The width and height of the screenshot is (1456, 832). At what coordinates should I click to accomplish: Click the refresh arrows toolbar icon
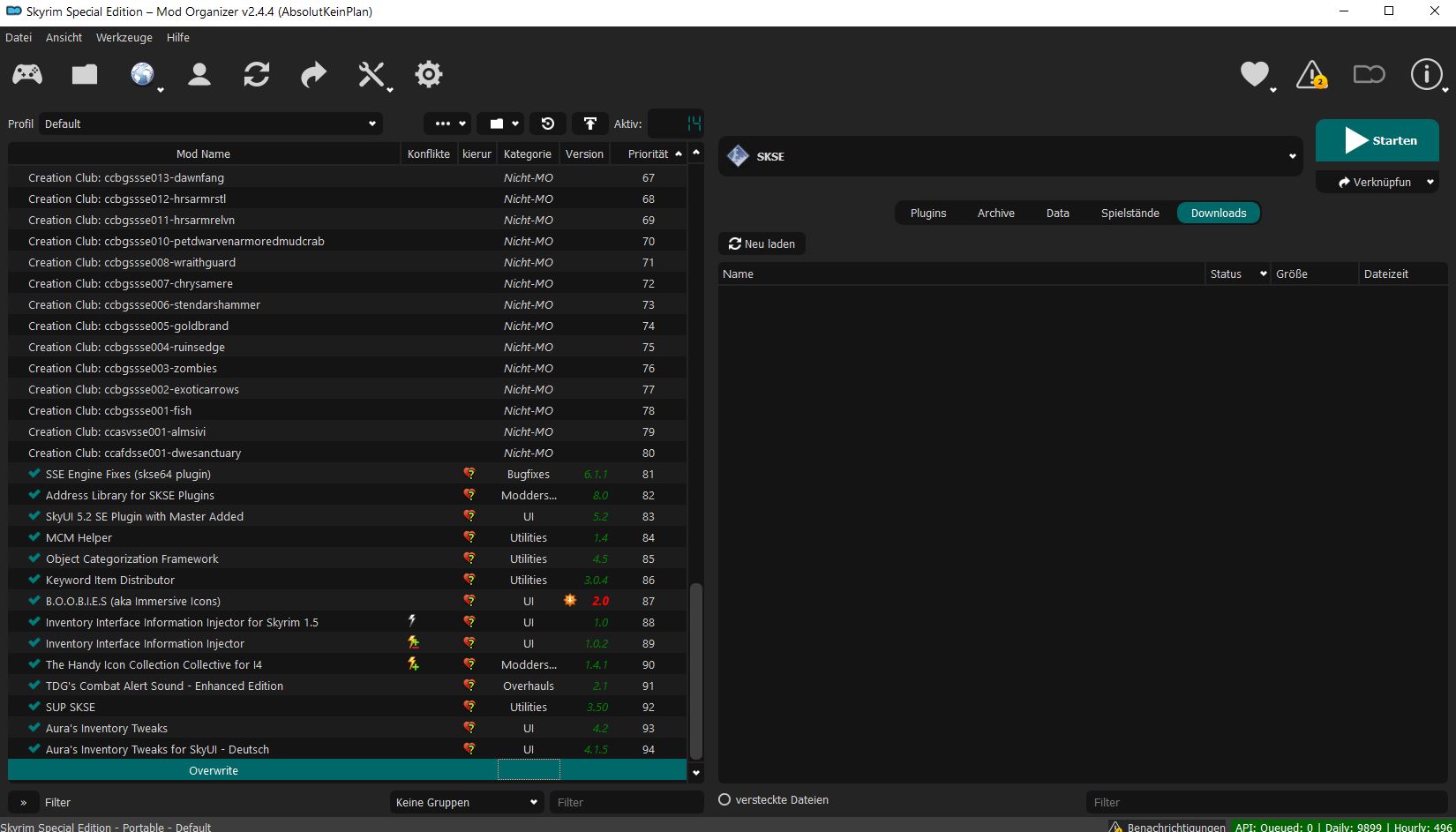tap(257, 75)
